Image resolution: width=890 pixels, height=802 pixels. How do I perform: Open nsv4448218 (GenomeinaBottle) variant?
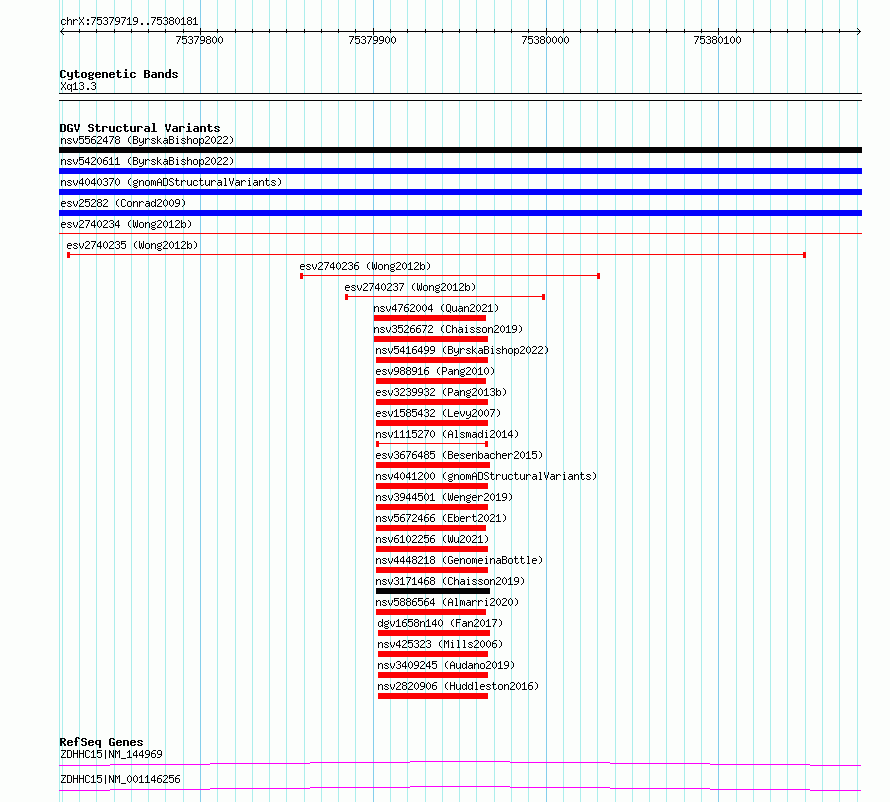pos(459,560)
